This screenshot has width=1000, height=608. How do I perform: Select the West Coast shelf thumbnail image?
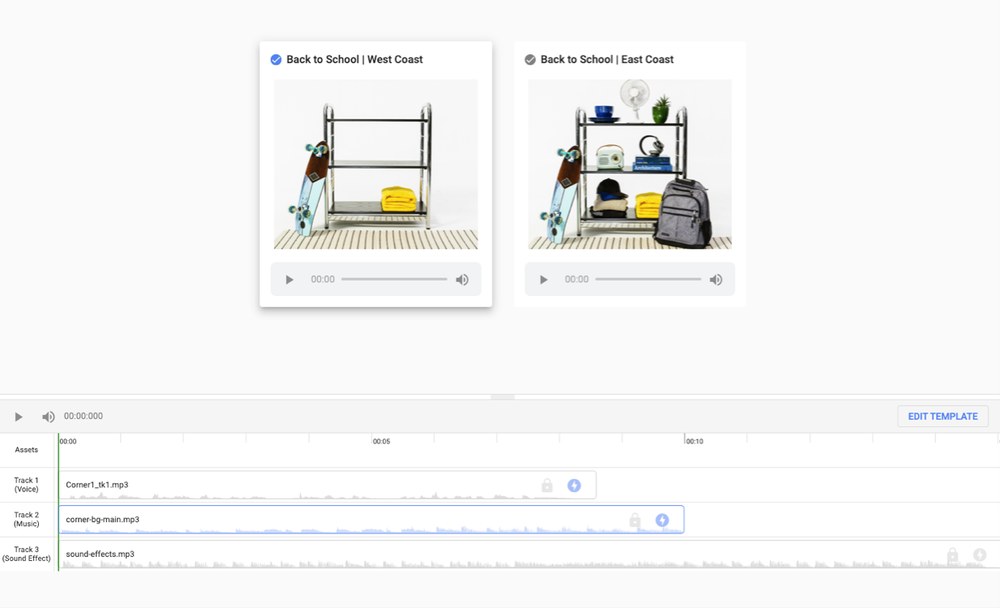click(x=376, y=165)
